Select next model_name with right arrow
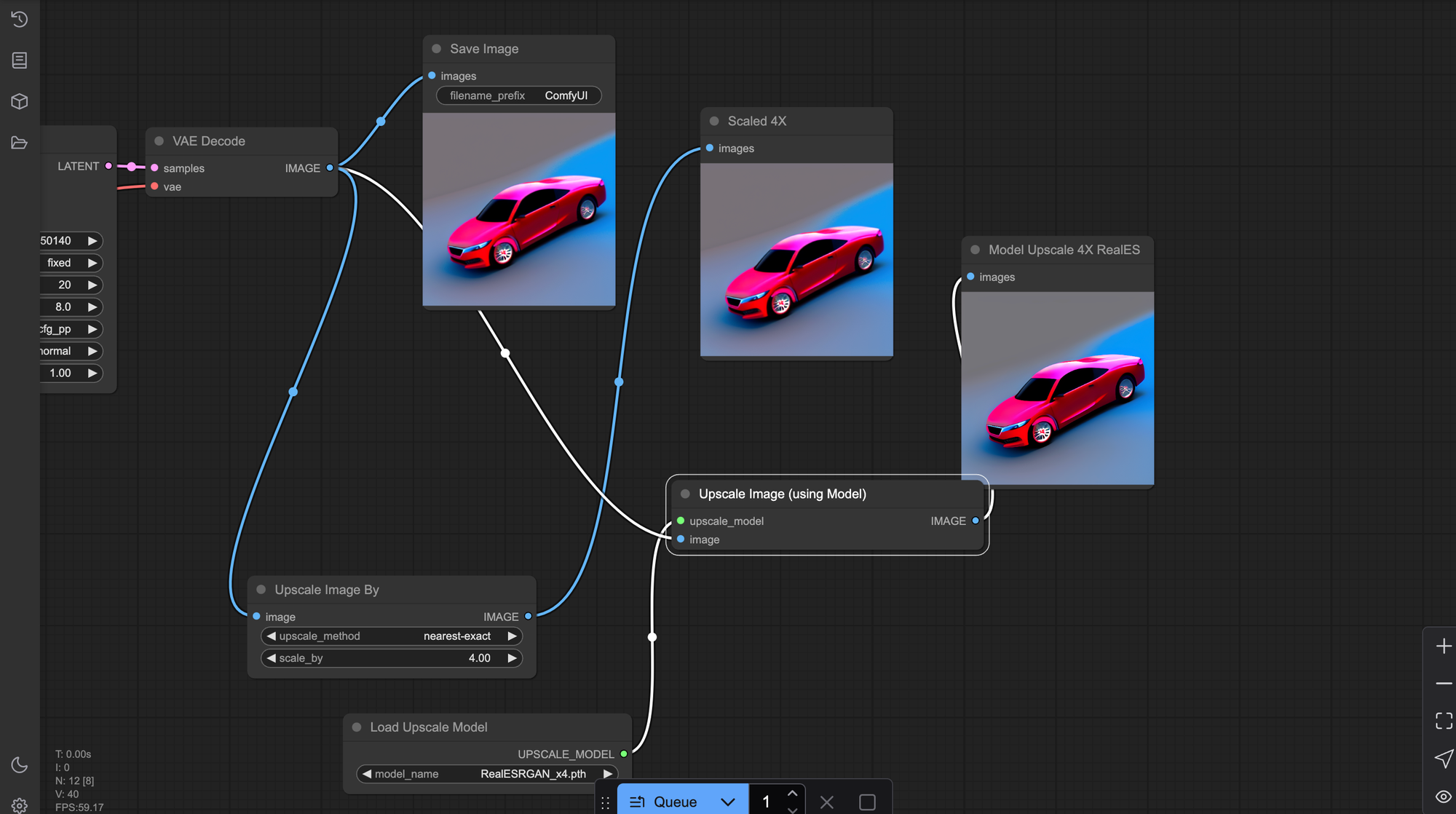 point(607,774)
